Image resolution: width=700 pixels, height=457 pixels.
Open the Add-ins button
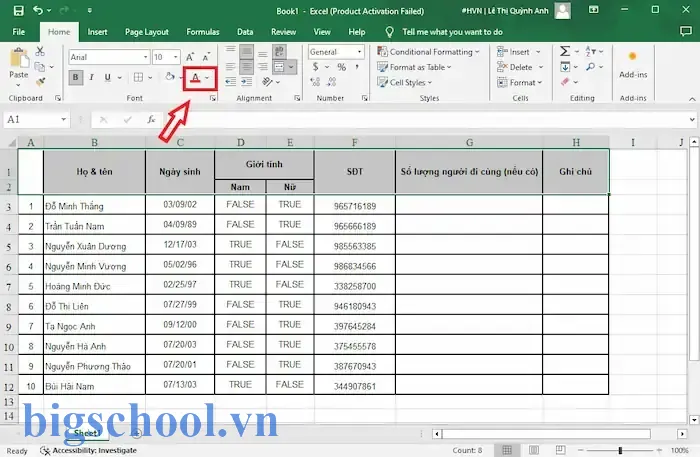pyautogui.click(x=633, y=64)
